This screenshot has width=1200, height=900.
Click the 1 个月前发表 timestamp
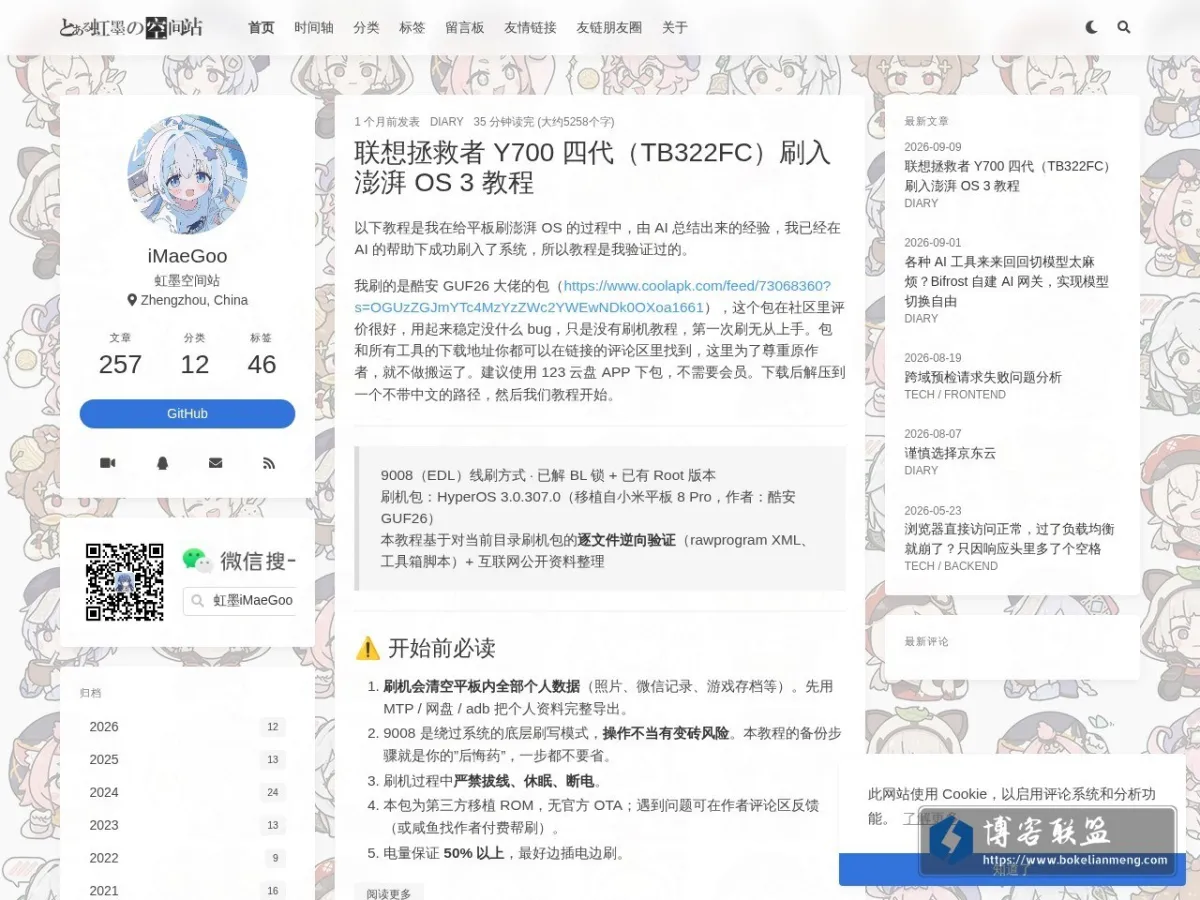tap(387, 122)
